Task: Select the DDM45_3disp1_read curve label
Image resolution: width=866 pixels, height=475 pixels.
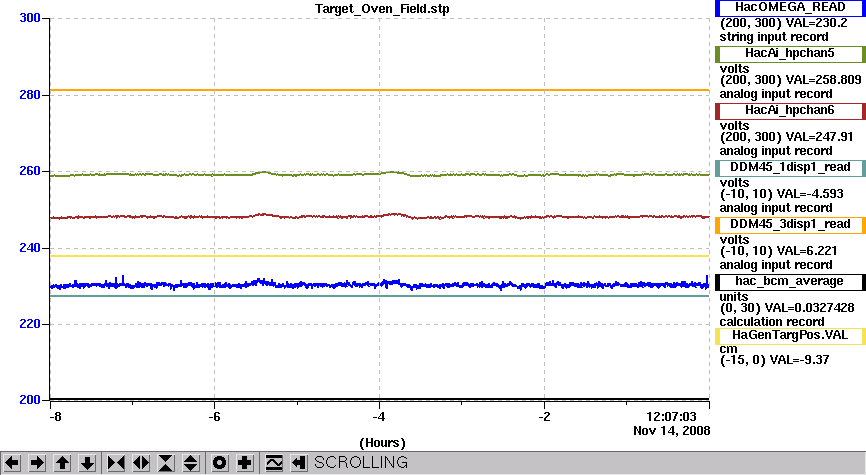Action: click(790, 224)
